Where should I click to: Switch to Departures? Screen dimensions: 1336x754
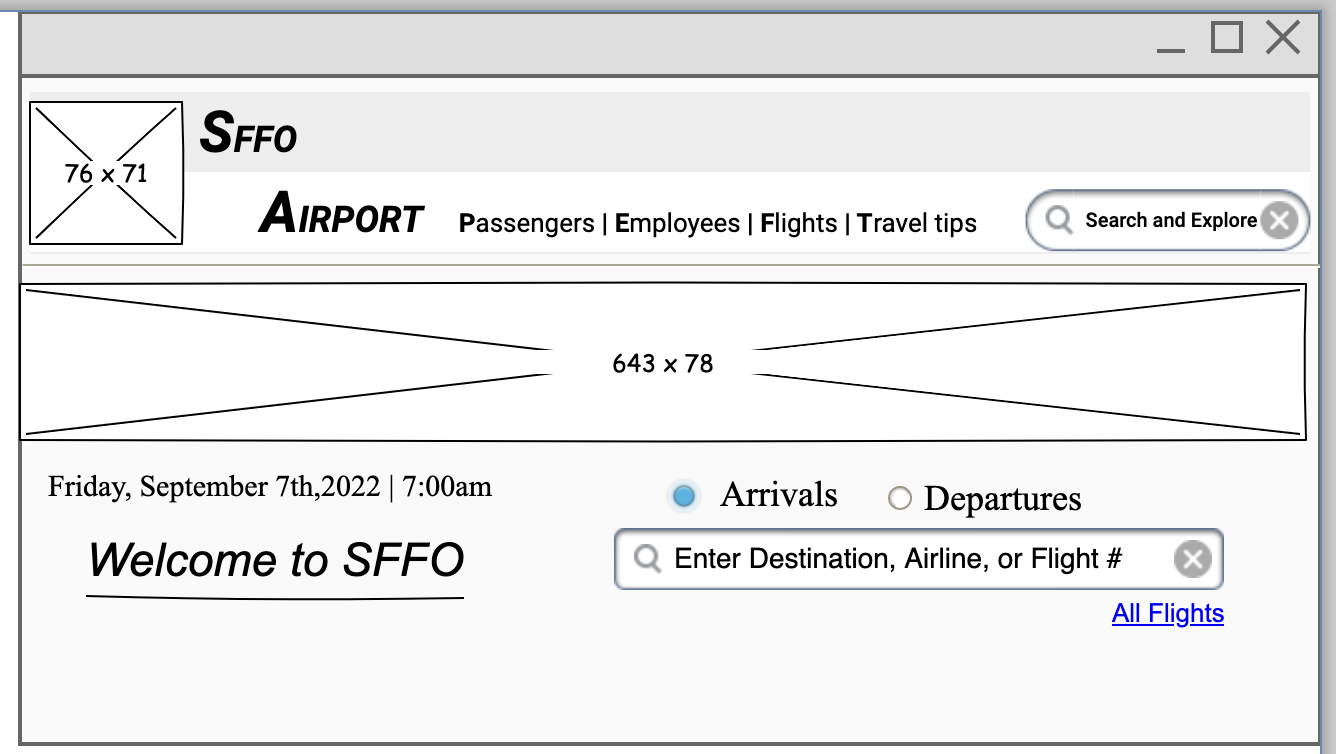pyautogui.click(x=901, y=497)
